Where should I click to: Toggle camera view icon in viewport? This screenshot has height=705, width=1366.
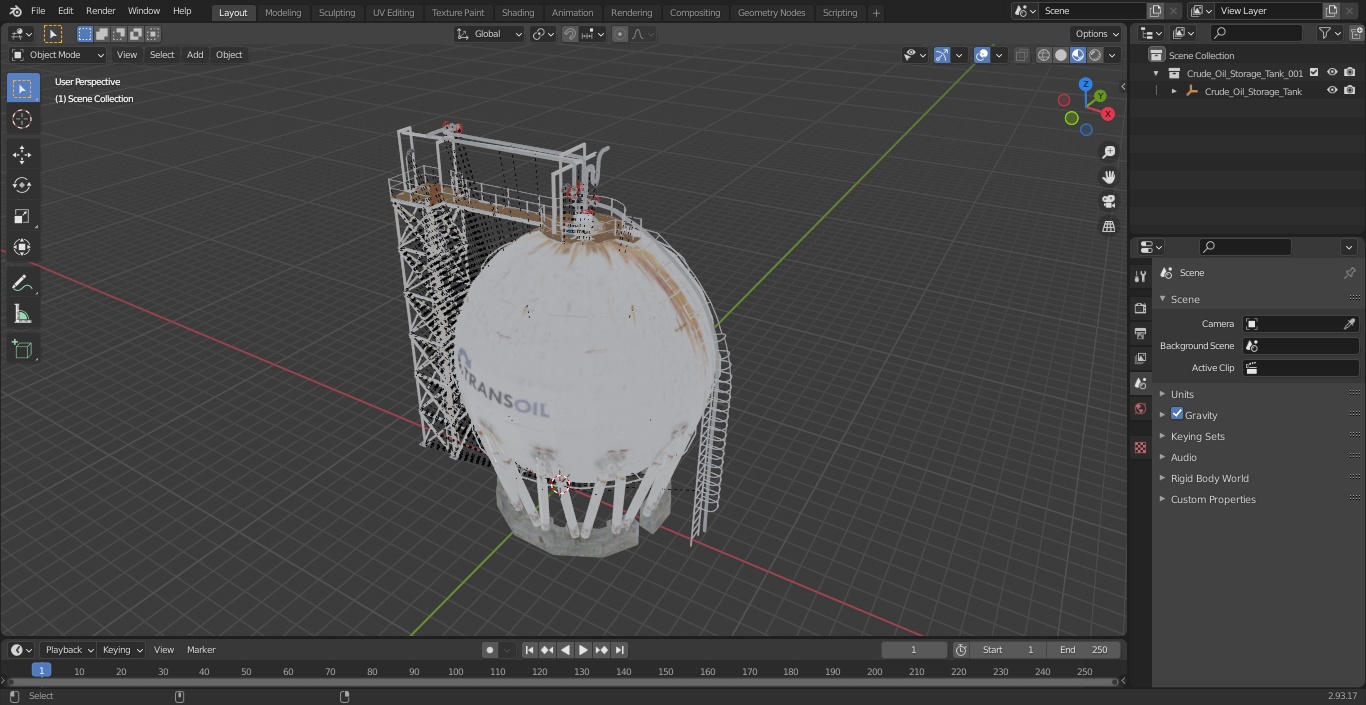pyautogui.click(x=1108, y=202)
